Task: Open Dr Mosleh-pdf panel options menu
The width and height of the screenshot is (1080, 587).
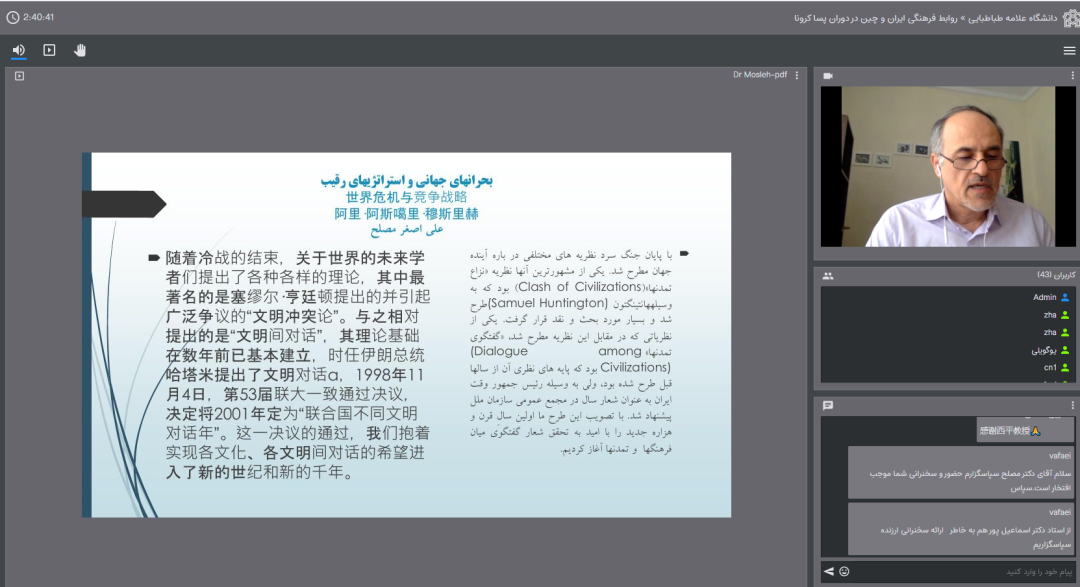Action: click(x=796, y=76)
